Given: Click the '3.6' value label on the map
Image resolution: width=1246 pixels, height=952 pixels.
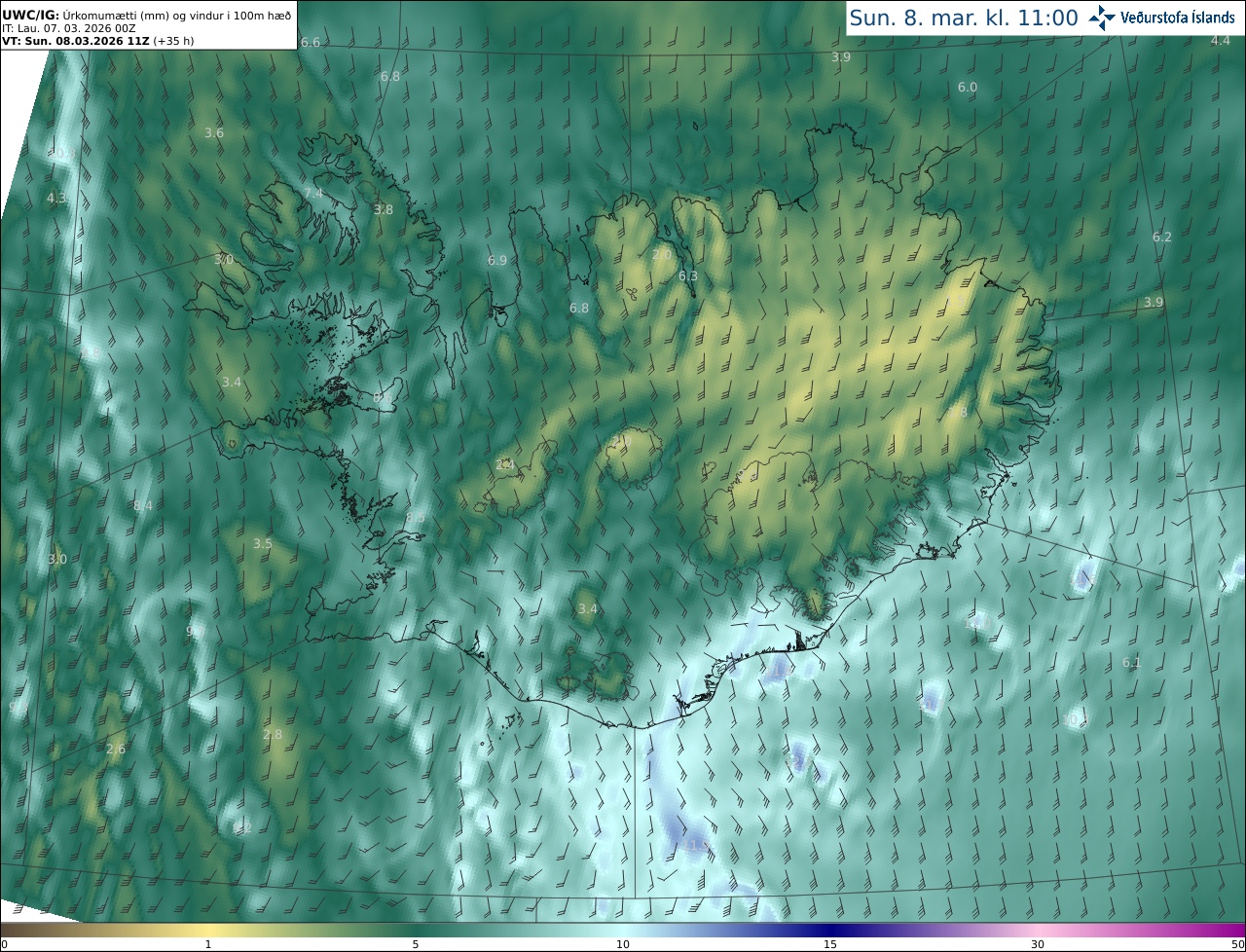Looking at the screenshot, I should [214, 132].
